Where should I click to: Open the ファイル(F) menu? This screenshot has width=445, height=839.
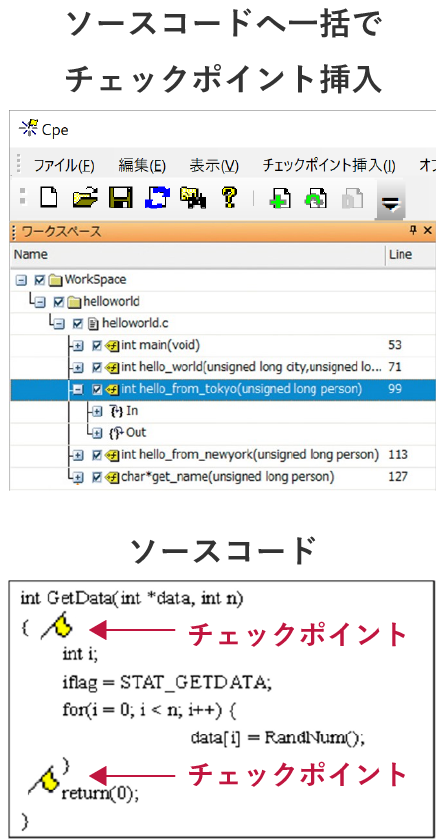pyautogui.click(x=64, y=166)
